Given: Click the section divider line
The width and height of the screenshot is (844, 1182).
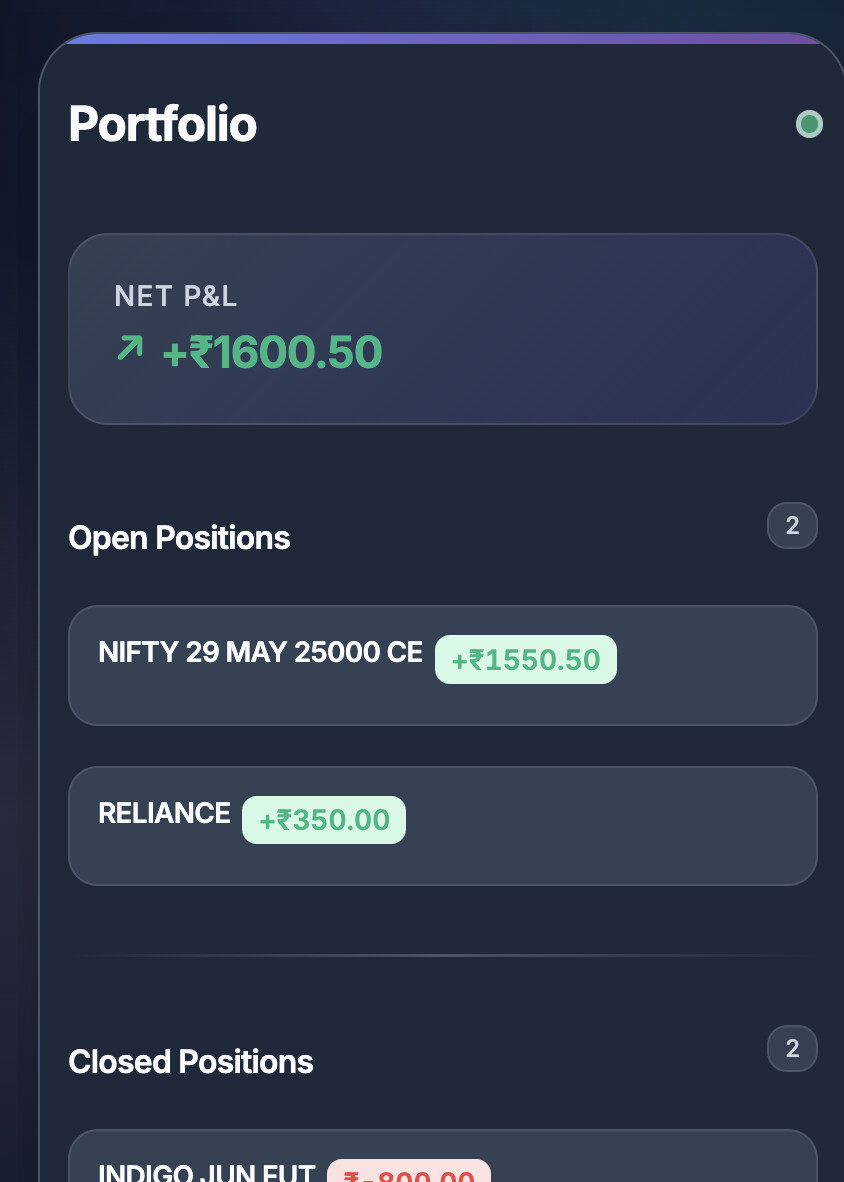Looking at the screenshot, I should (443, 955).
